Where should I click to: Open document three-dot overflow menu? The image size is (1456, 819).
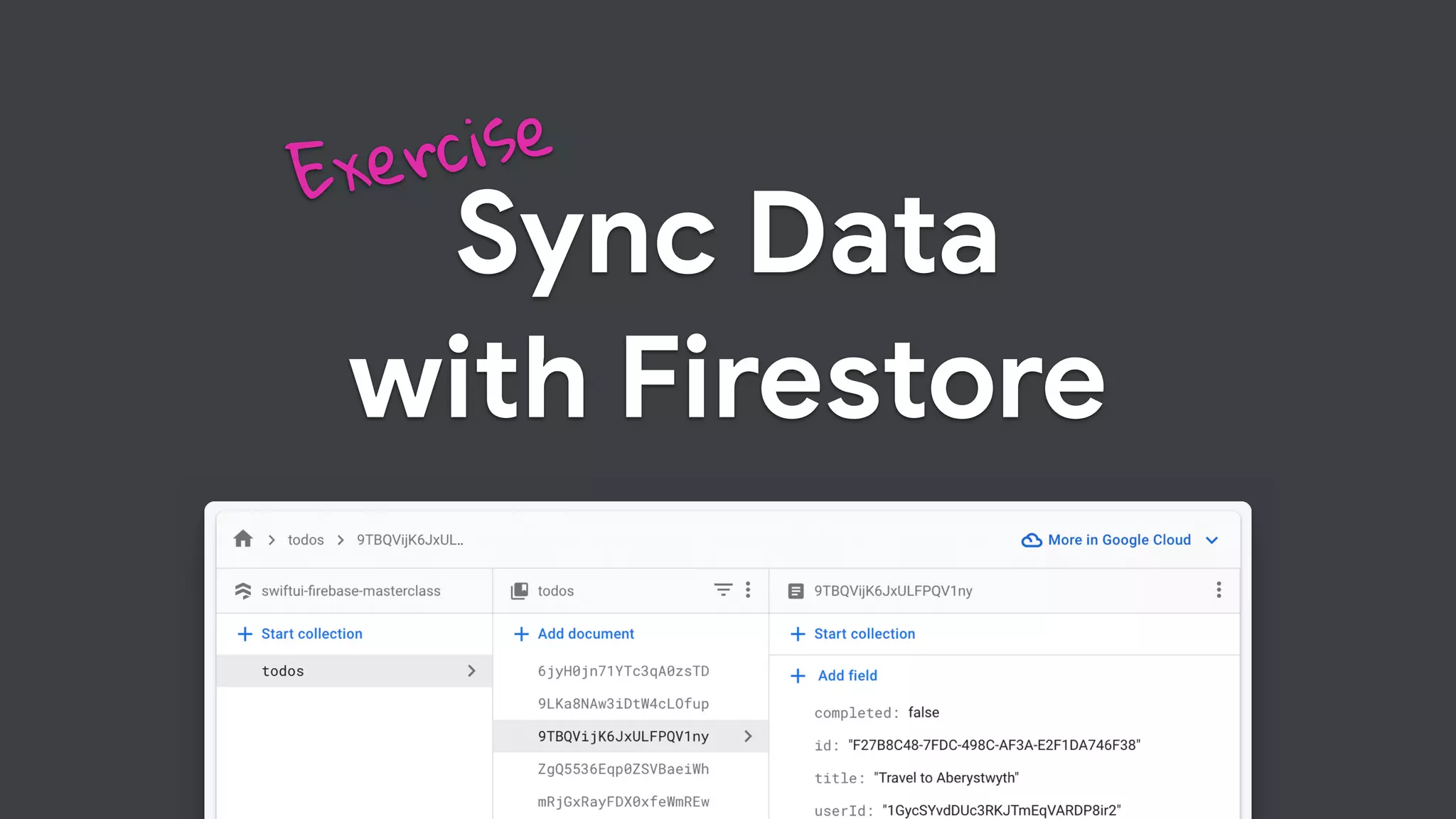[1219, 590]
